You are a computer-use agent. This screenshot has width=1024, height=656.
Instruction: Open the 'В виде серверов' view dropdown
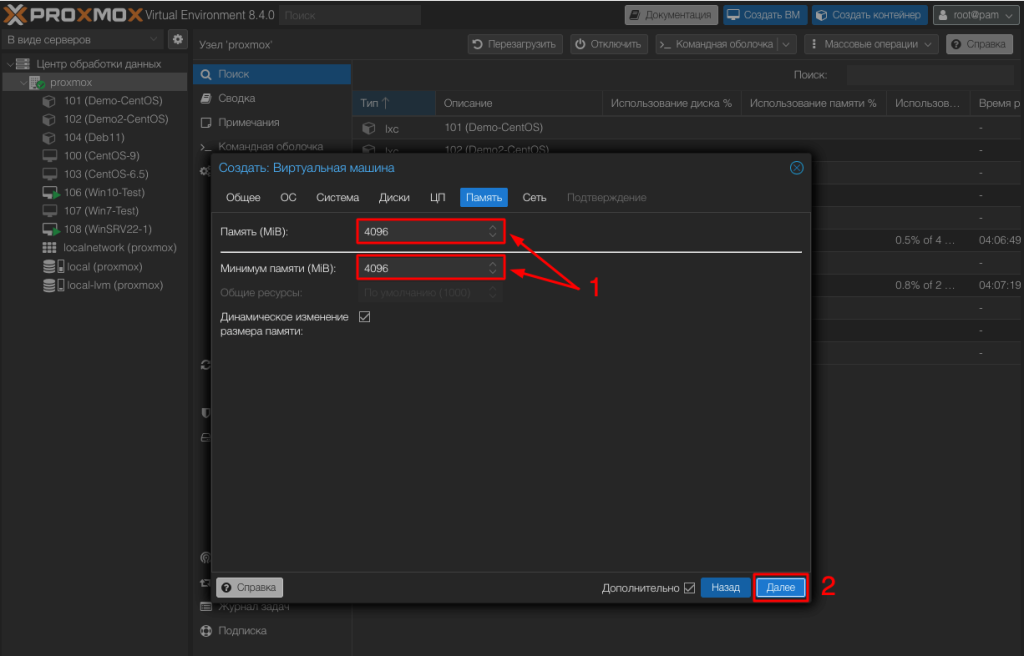pos(82,39)
